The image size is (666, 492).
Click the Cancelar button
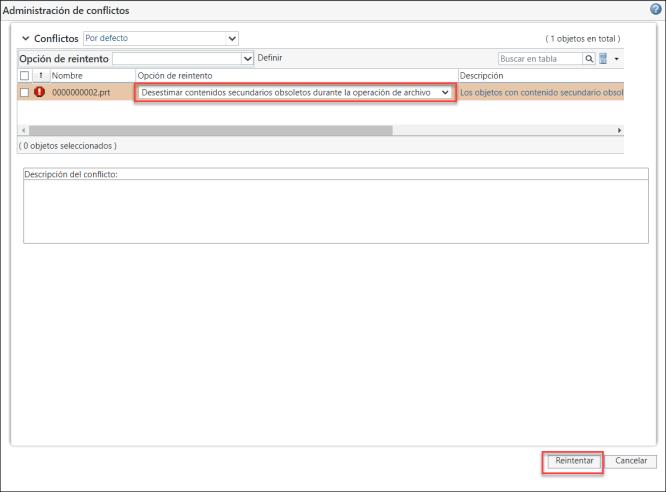[x=631, y=461]
